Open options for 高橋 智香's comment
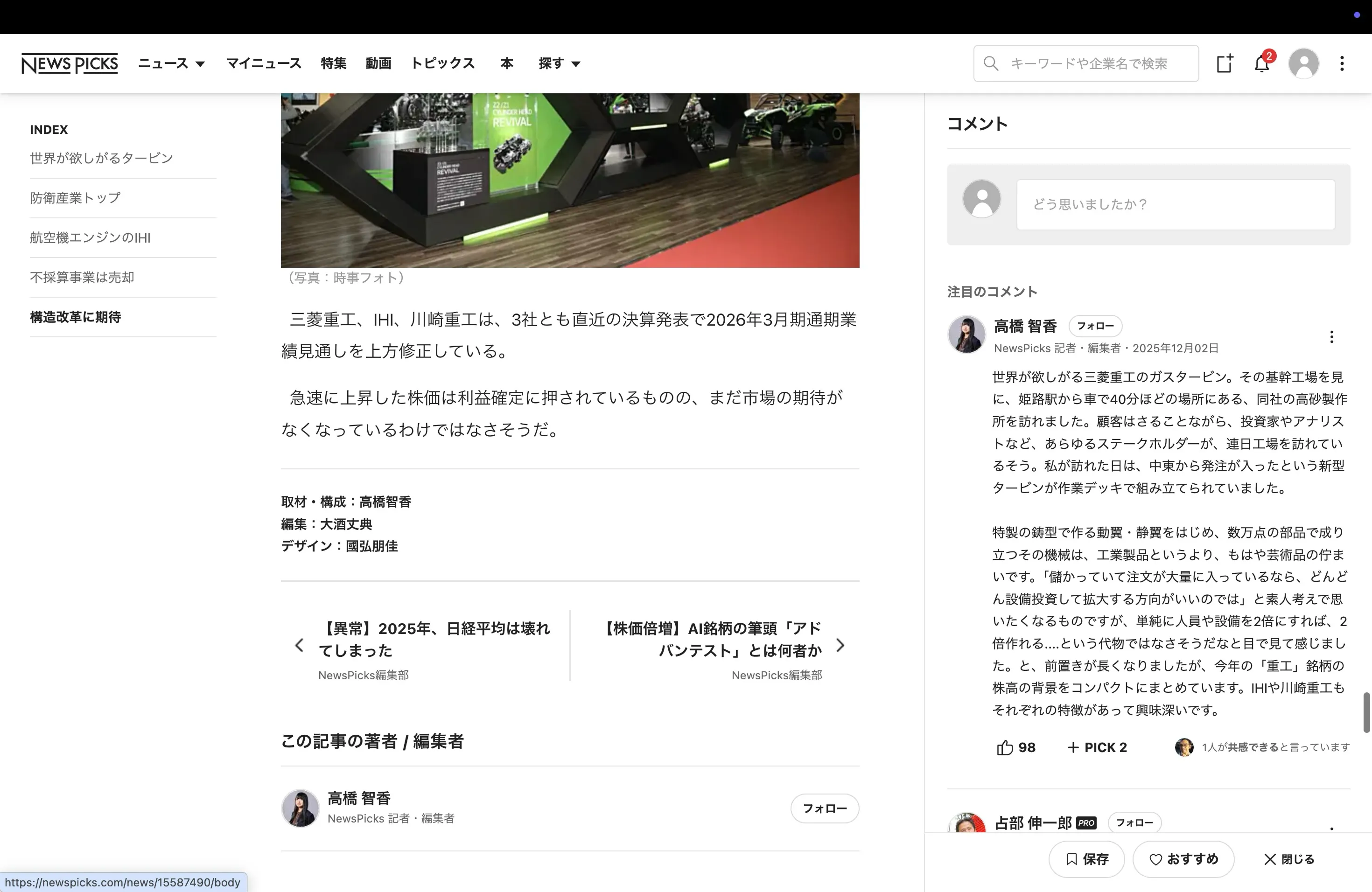1372x892 pixels. (1332, 337)
